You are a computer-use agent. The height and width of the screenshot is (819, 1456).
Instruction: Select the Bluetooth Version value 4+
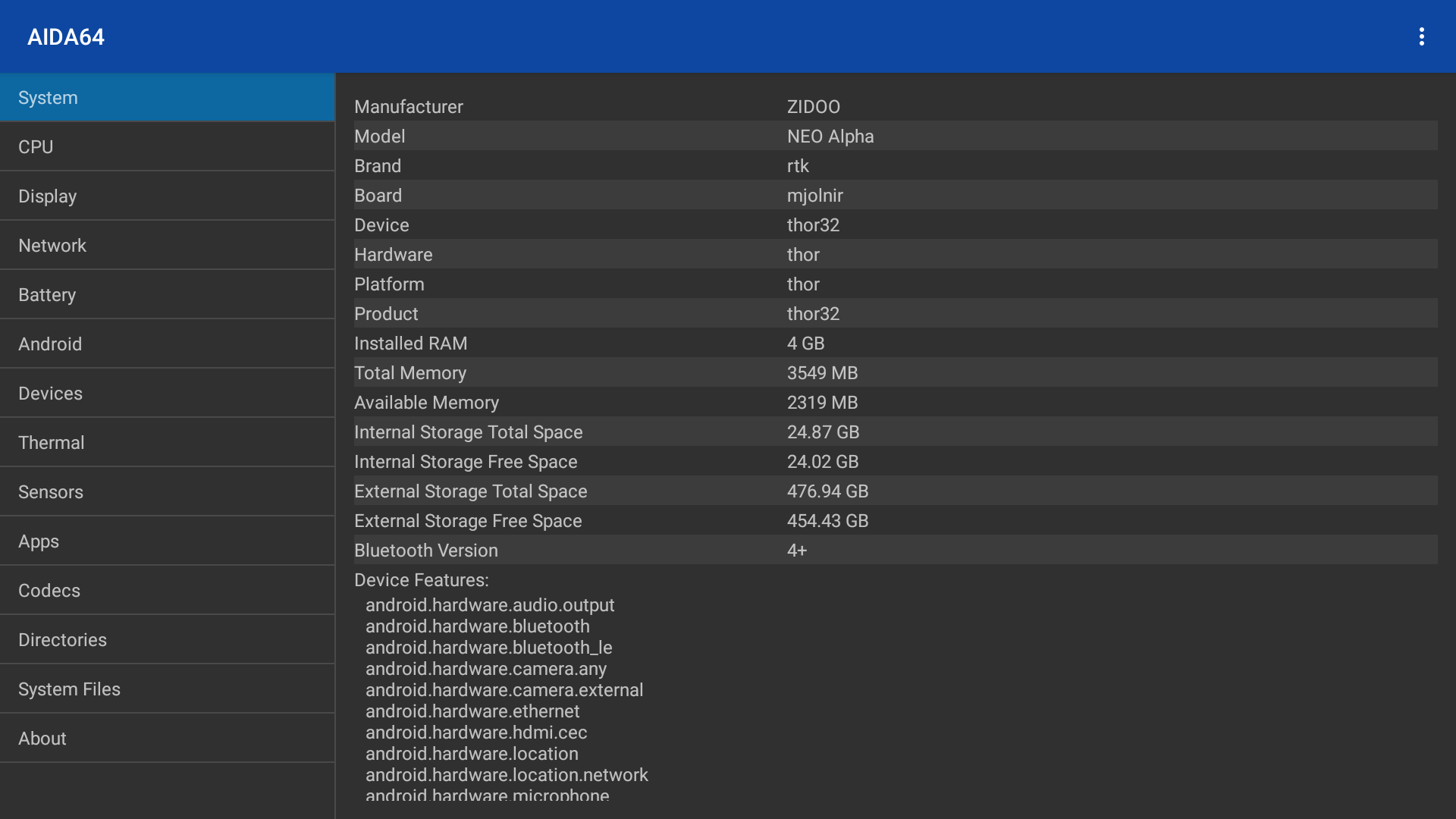[x=797, y=551]
